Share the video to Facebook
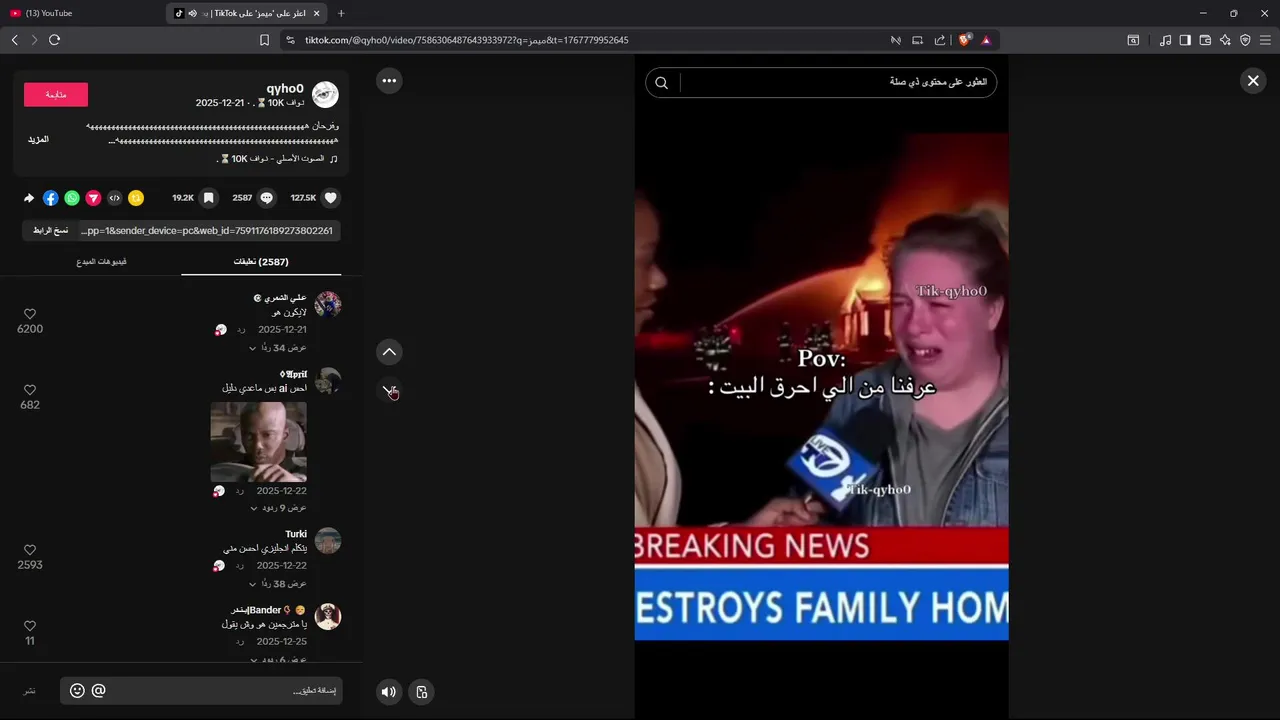 click(x=50, y=198)
